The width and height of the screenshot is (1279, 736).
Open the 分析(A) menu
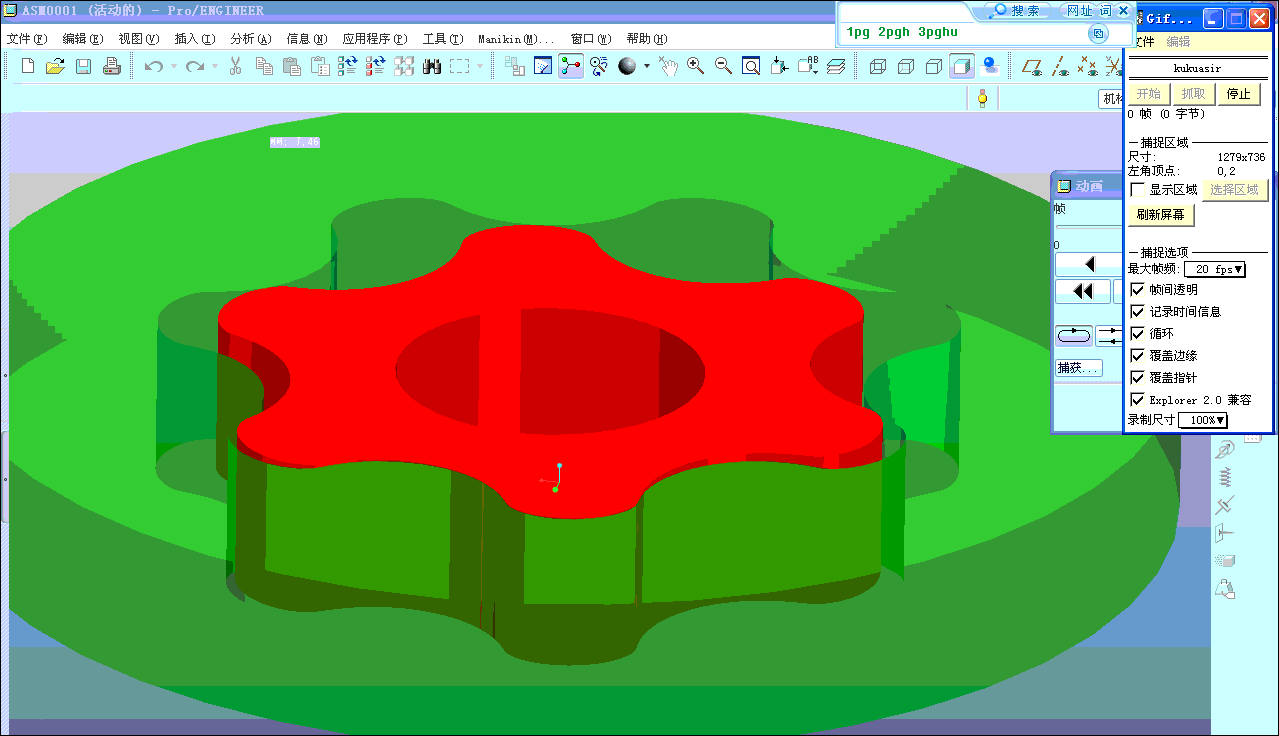250,39
